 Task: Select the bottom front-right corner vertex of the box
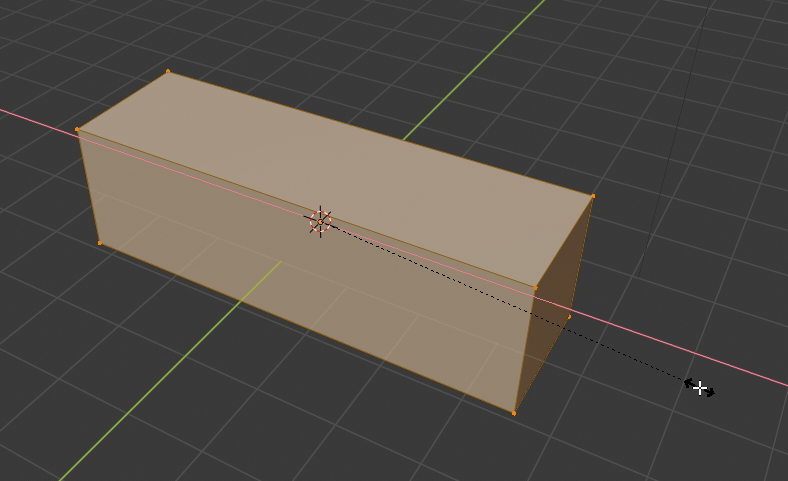pyautogui.click(x=514, y=413)
